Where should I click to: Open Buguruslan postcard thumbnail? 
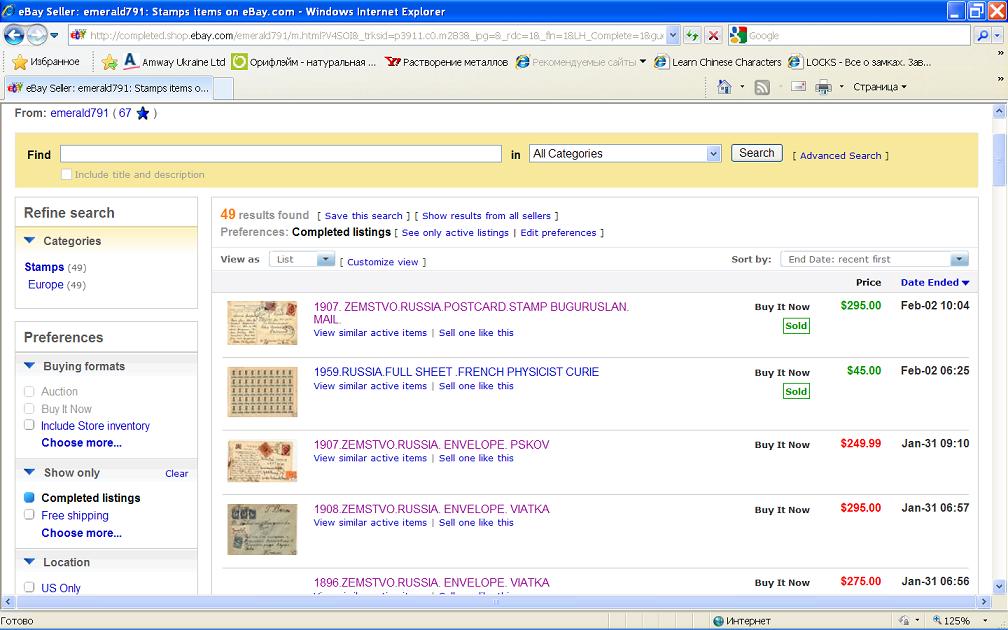click(262, 323)
